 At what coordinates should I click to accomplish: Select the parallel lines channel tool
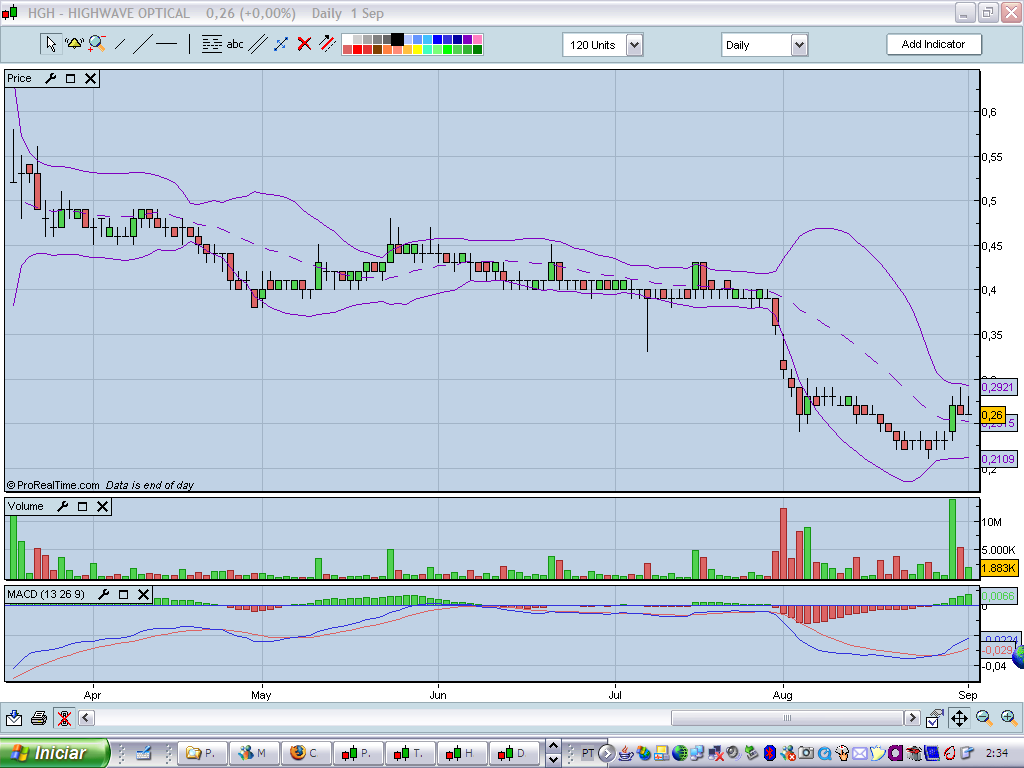[258, 44]
